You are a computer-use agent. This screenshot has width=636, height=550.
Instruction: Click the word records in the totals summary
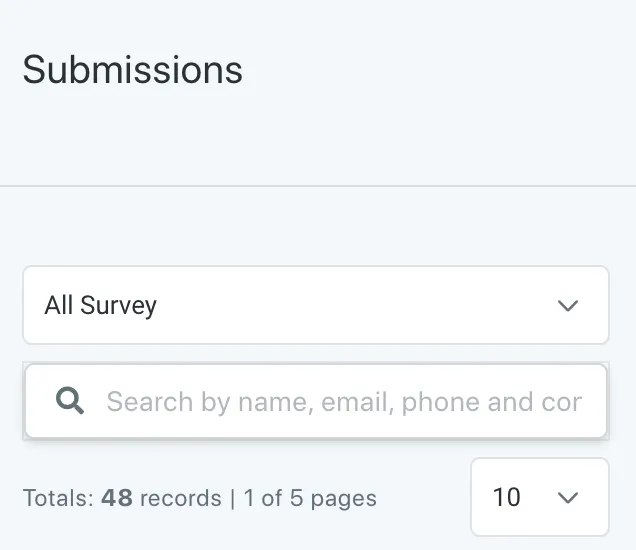pos(180,498)
